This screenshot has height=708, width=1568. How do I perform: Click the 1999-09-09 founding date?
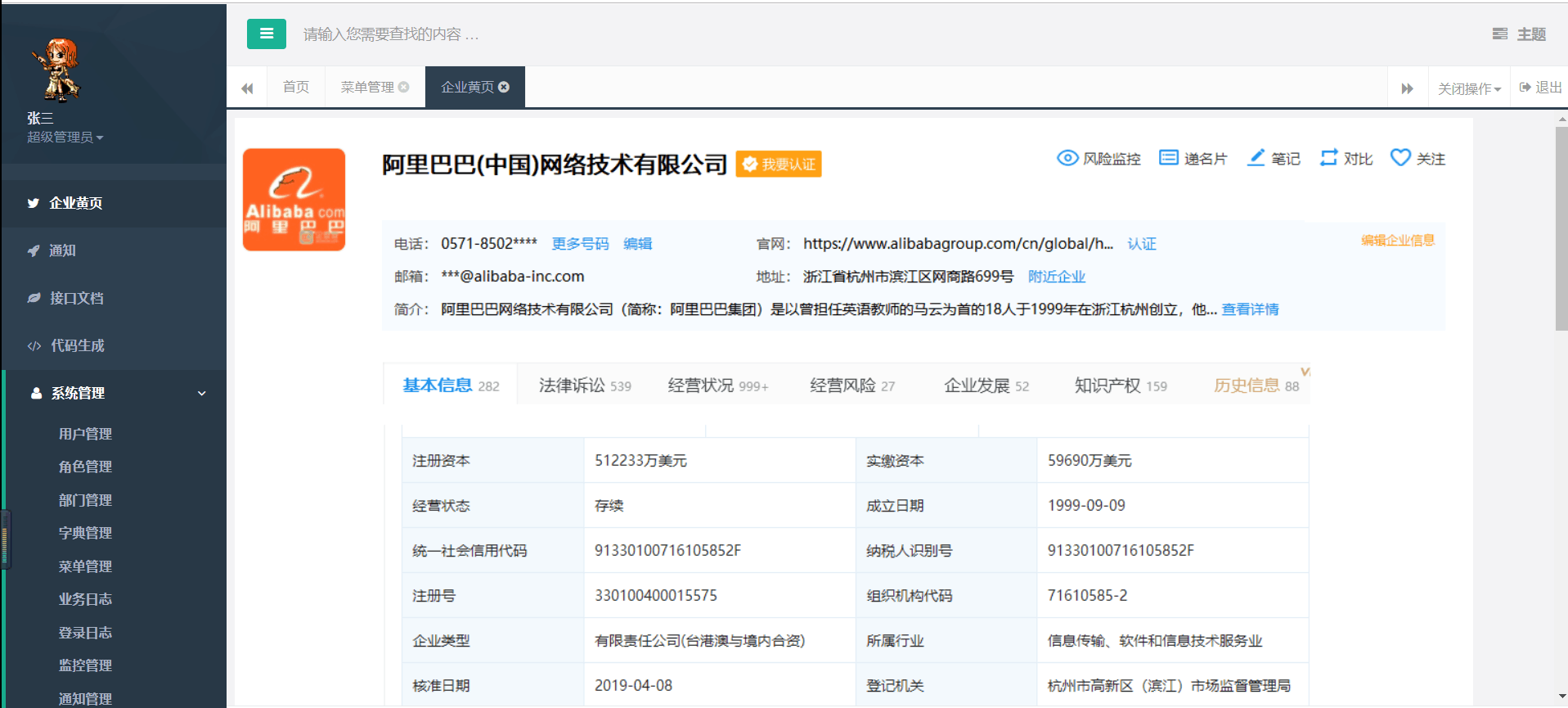tap(1086, 506)
